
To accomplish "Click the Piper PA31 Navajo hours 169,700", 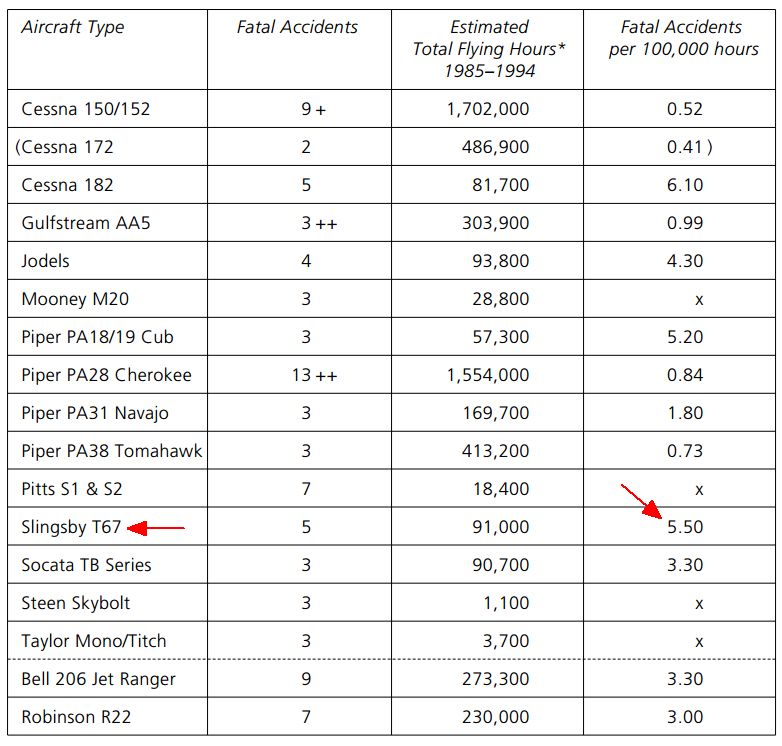I will 496,413.
